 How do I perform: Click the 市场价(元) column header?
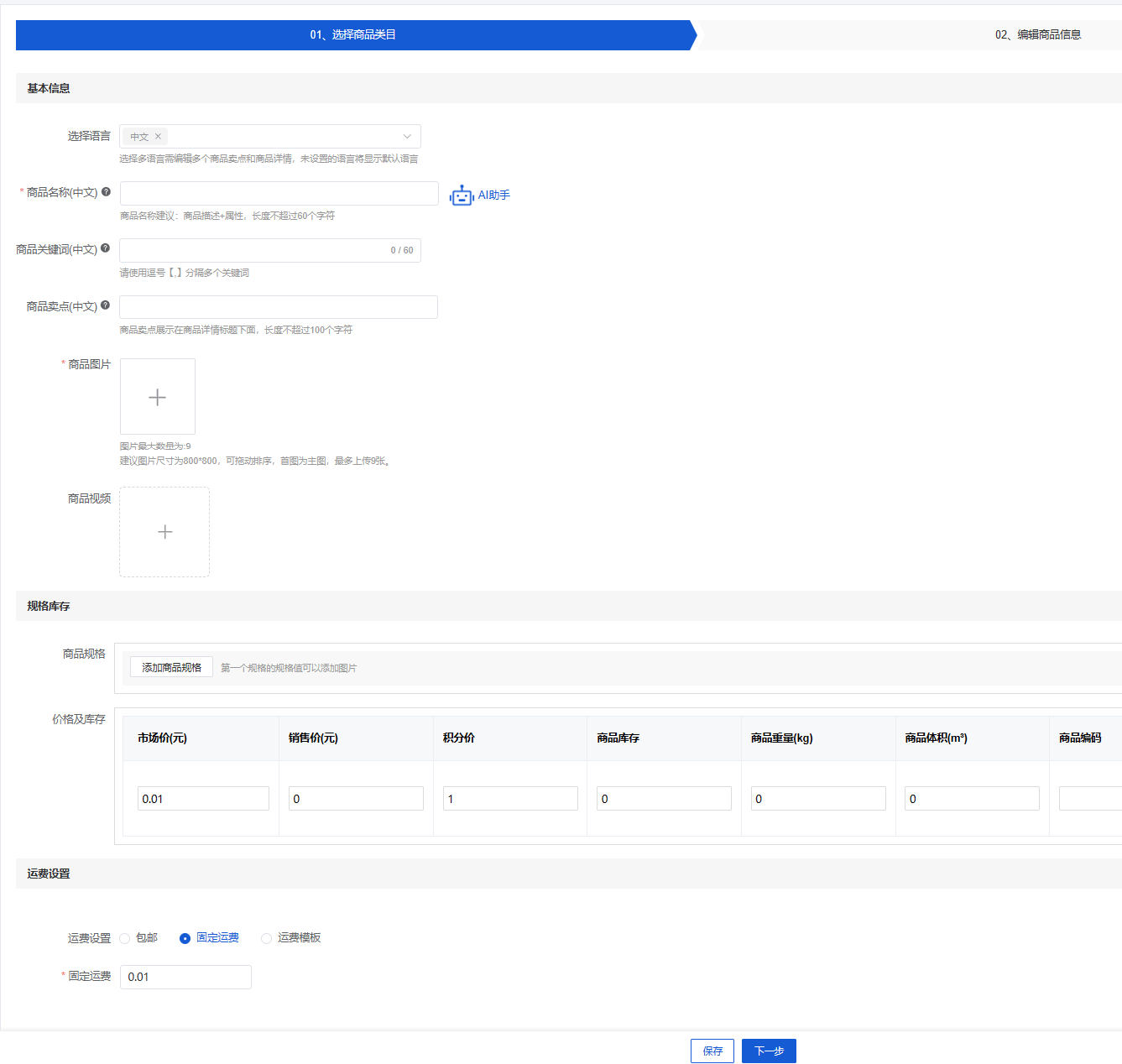[x=162, y=738]
